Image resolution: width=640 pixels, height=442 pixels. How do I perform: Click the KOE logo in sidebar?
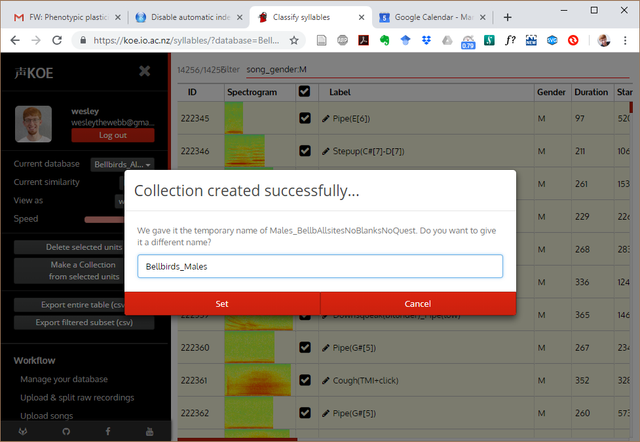pos(34,73)
